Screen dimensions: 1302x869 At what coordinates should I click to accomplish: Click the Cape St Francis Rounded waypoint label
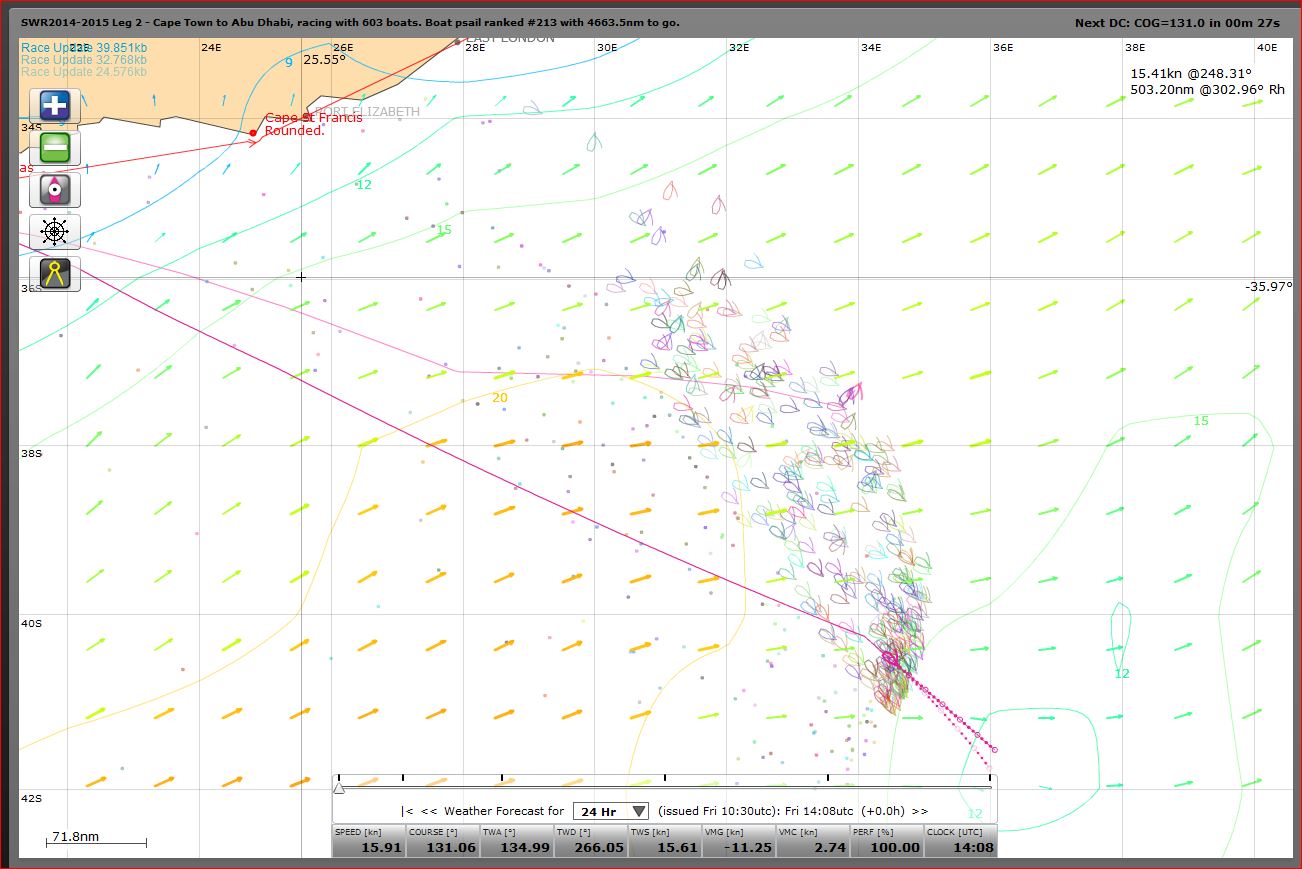(x=313, y=124)
